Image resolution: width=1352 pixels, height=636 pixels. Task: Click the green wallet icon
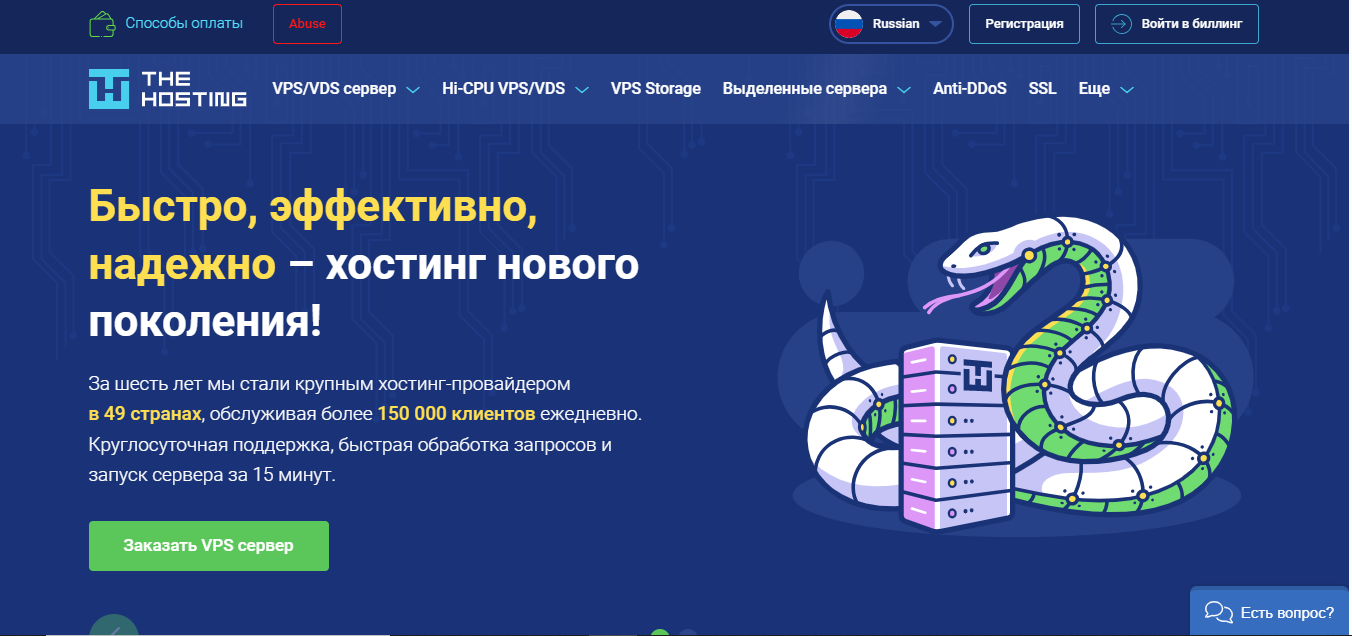(101, 24)
